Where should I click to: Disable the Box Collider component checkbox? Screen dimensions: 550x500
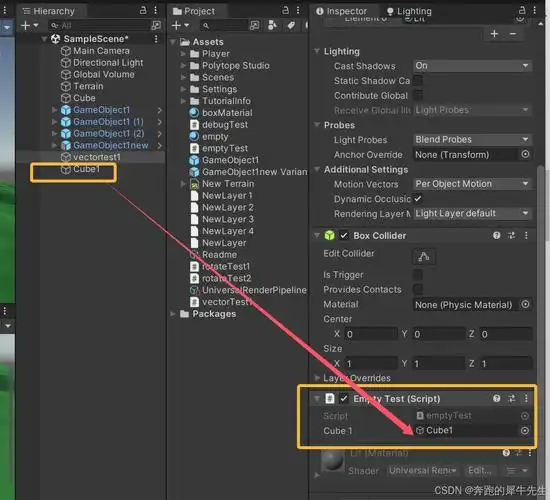(344, 235)
